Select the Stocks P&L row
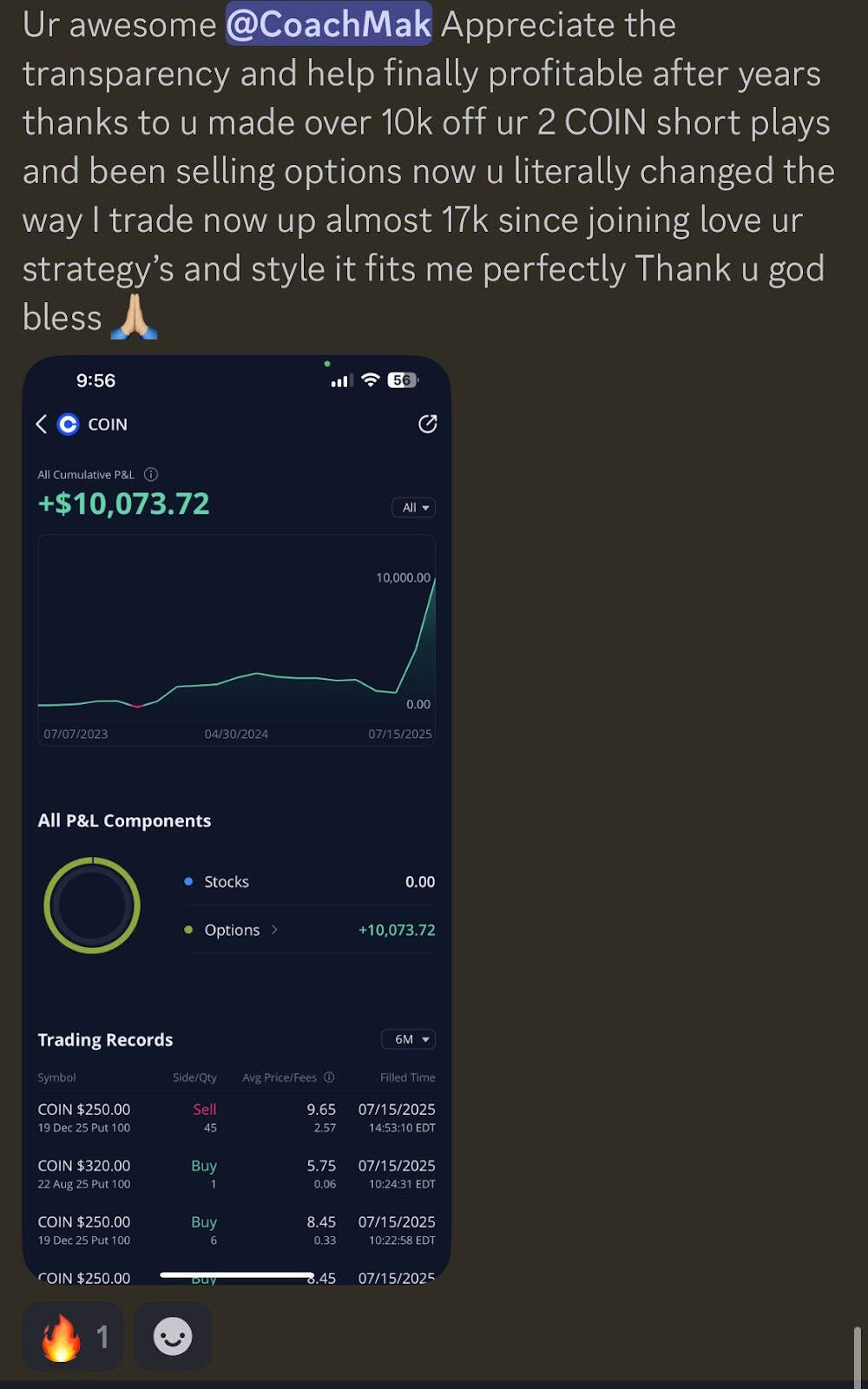868x1389 pixels. pyautogui.click(x=310, y=882)
